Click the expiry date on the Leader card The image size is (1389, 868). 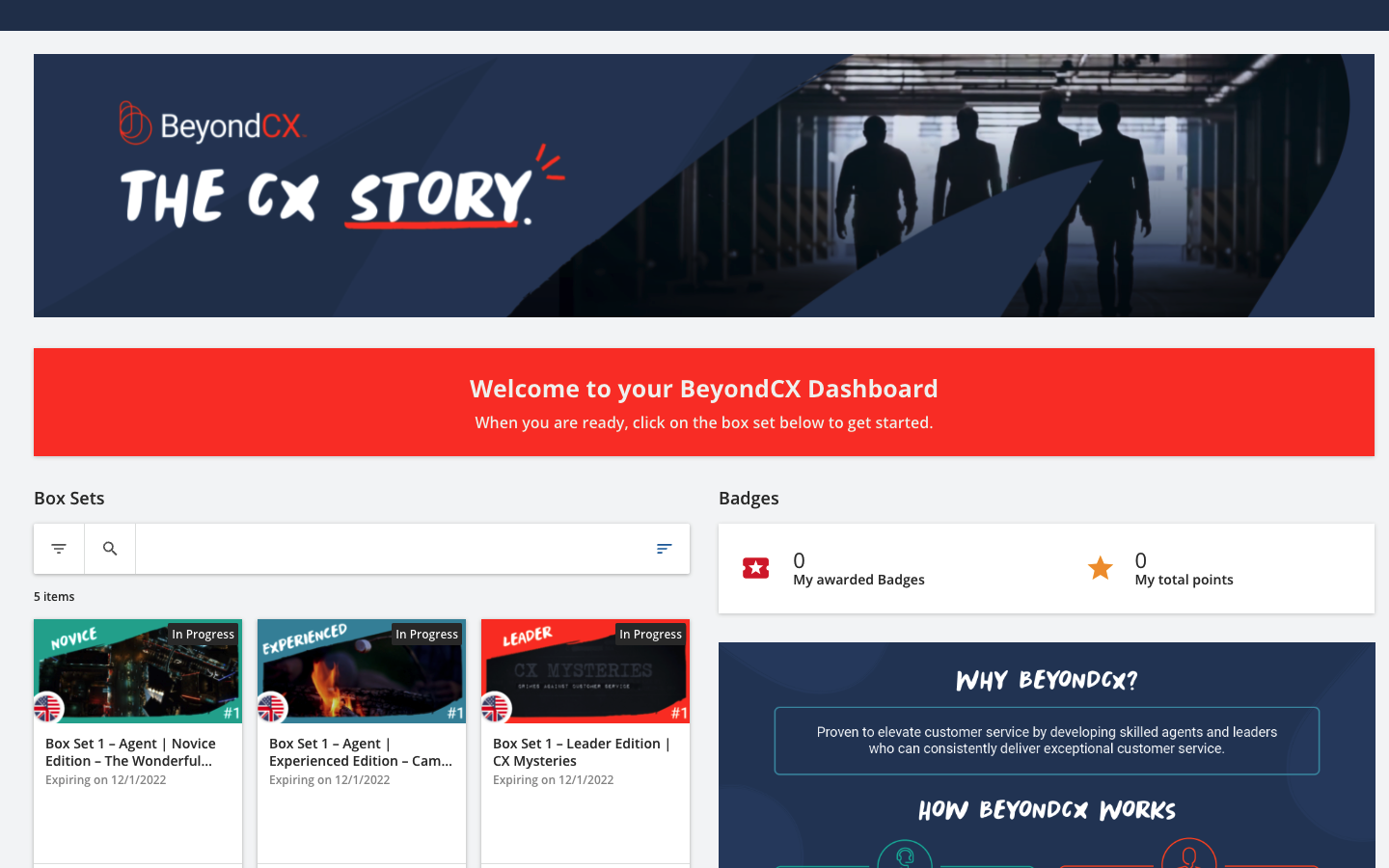554,780
